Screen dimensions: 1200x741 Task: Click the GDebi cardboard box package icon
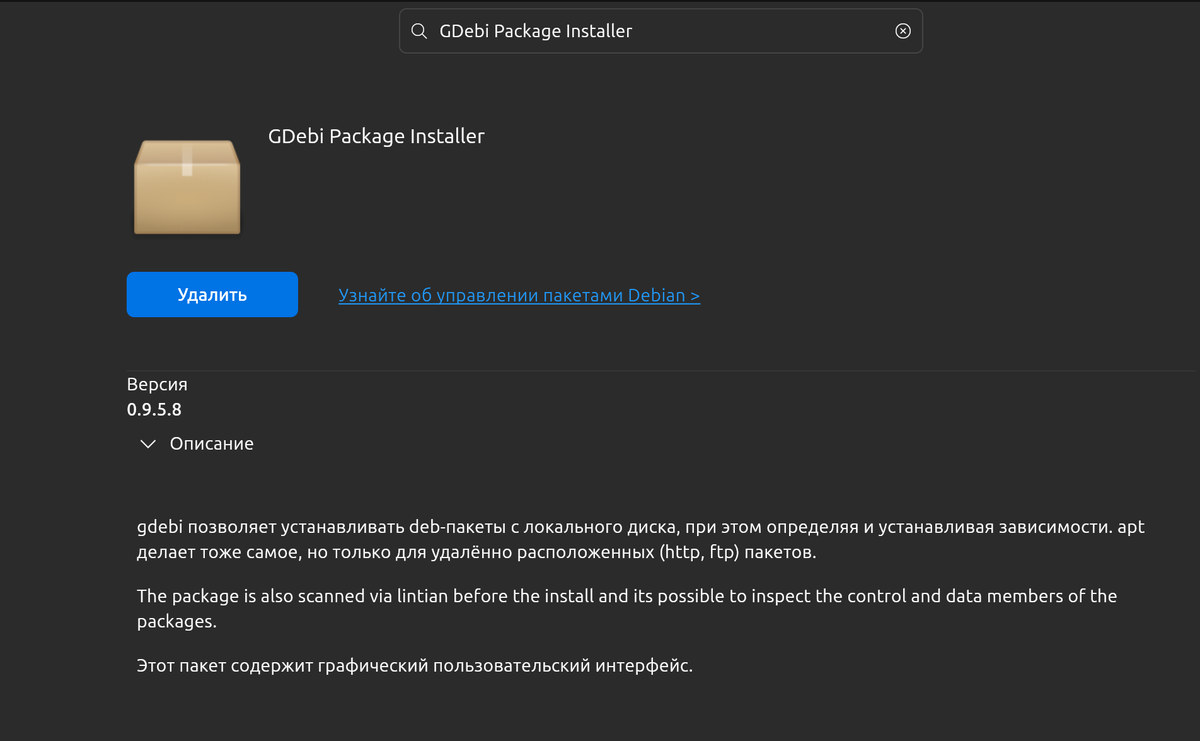coord(187,187)
